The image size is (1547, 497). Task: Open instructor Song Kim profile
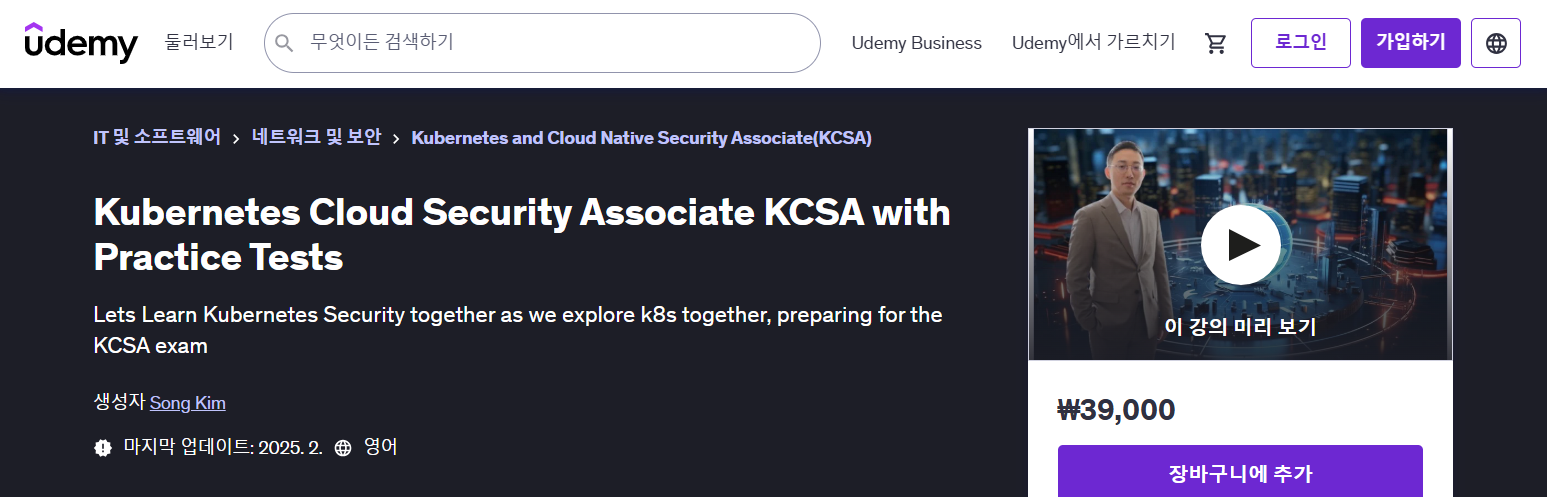click(x=188, y=403)
